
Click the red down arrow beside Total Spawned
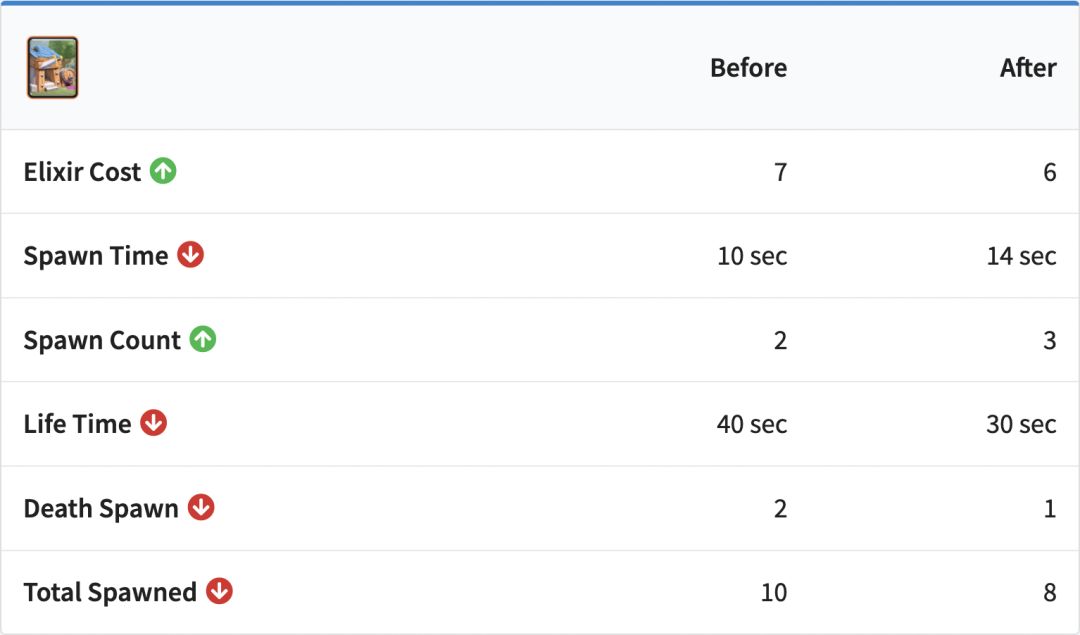[219, 591]
